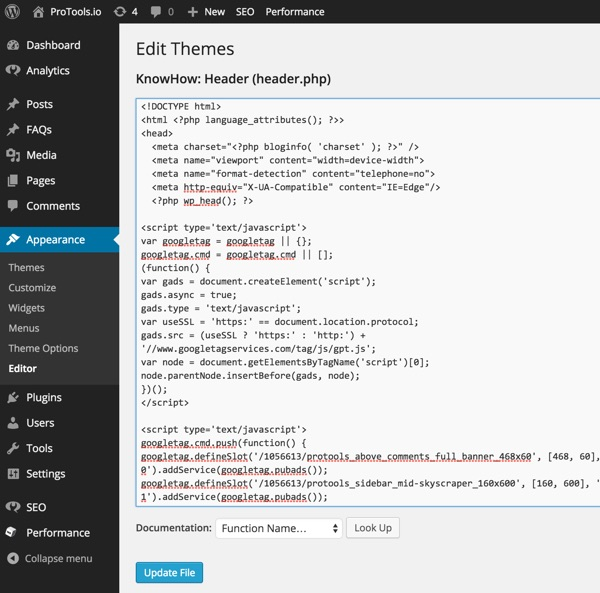Click the Dashboard gauge icon
This screenshot has width=600, height=593.
(x=13, y=45)
